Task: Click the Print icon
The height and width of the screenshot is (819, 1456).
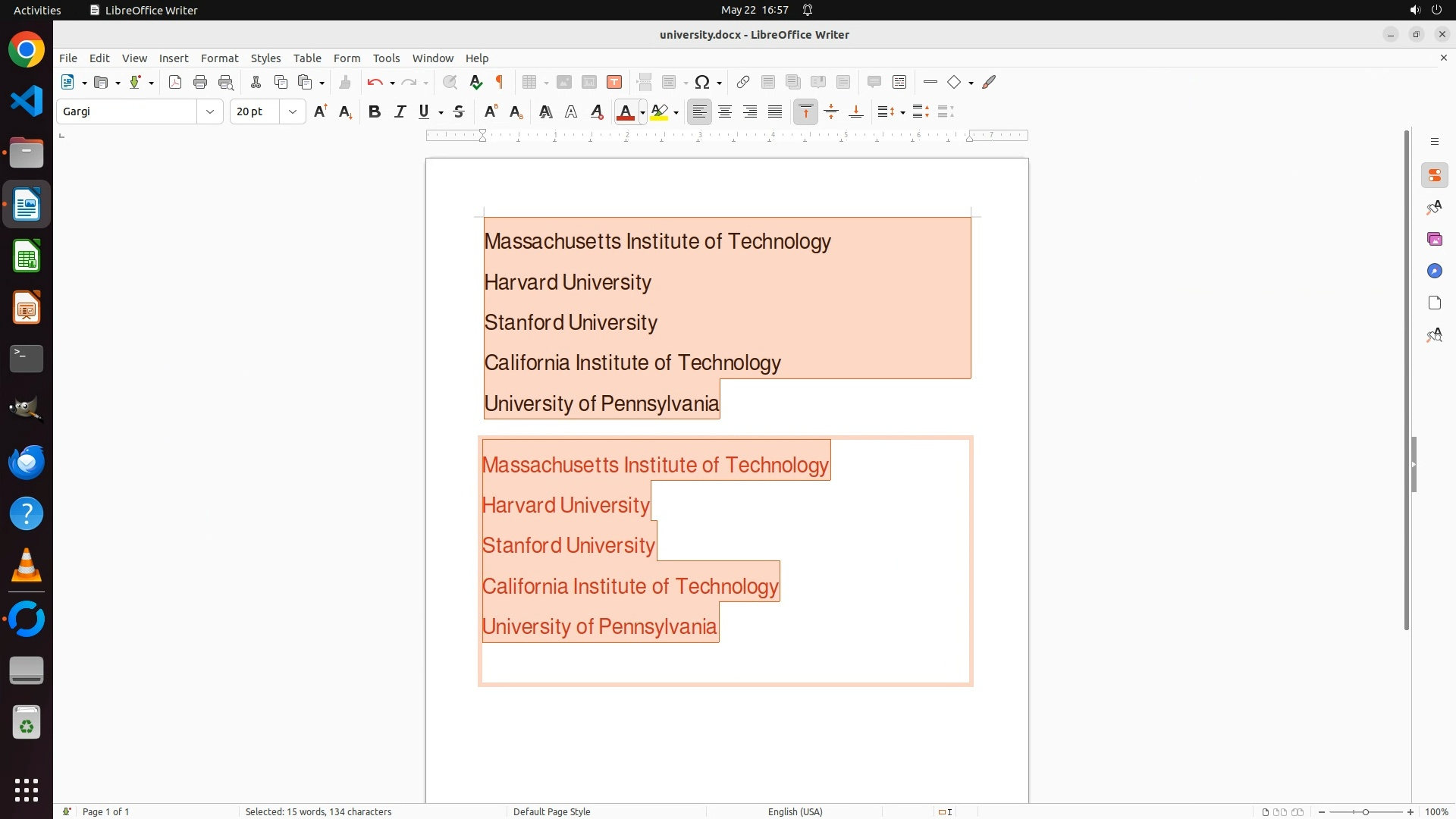Action: click(x=200, y=83)
